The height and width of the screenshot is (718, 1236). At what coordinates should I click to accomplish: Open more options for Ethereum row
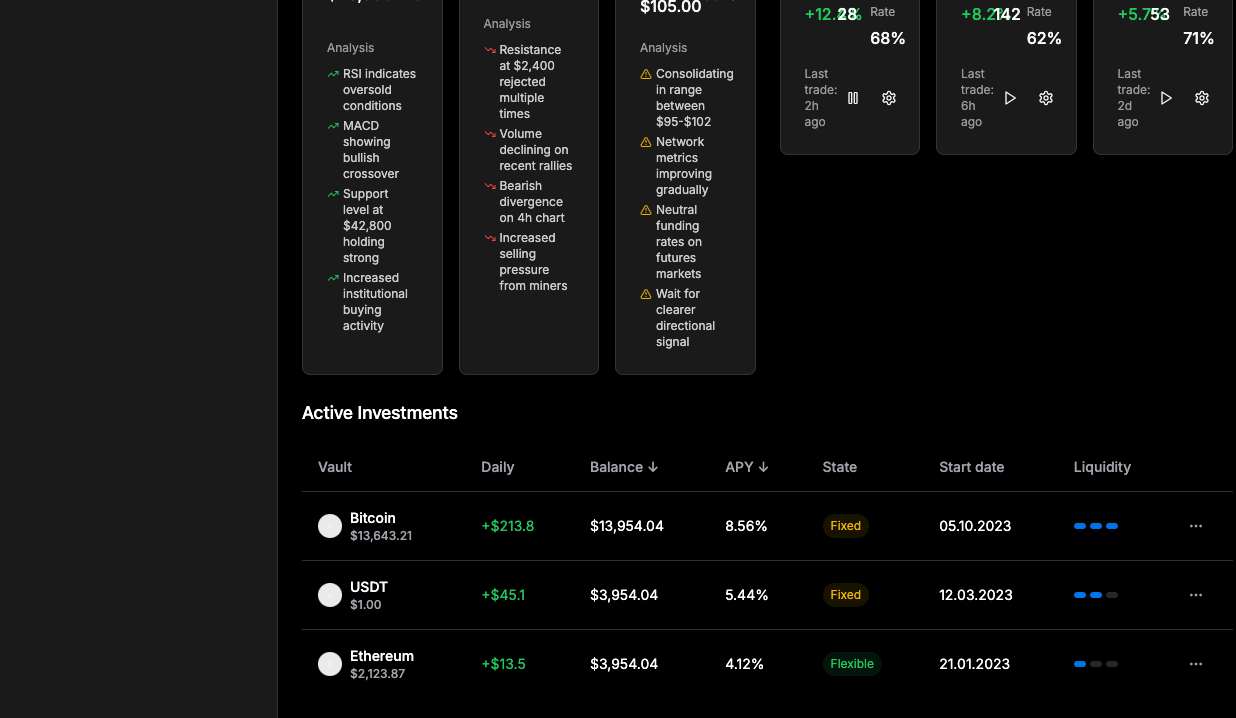tap(1196, 664)
